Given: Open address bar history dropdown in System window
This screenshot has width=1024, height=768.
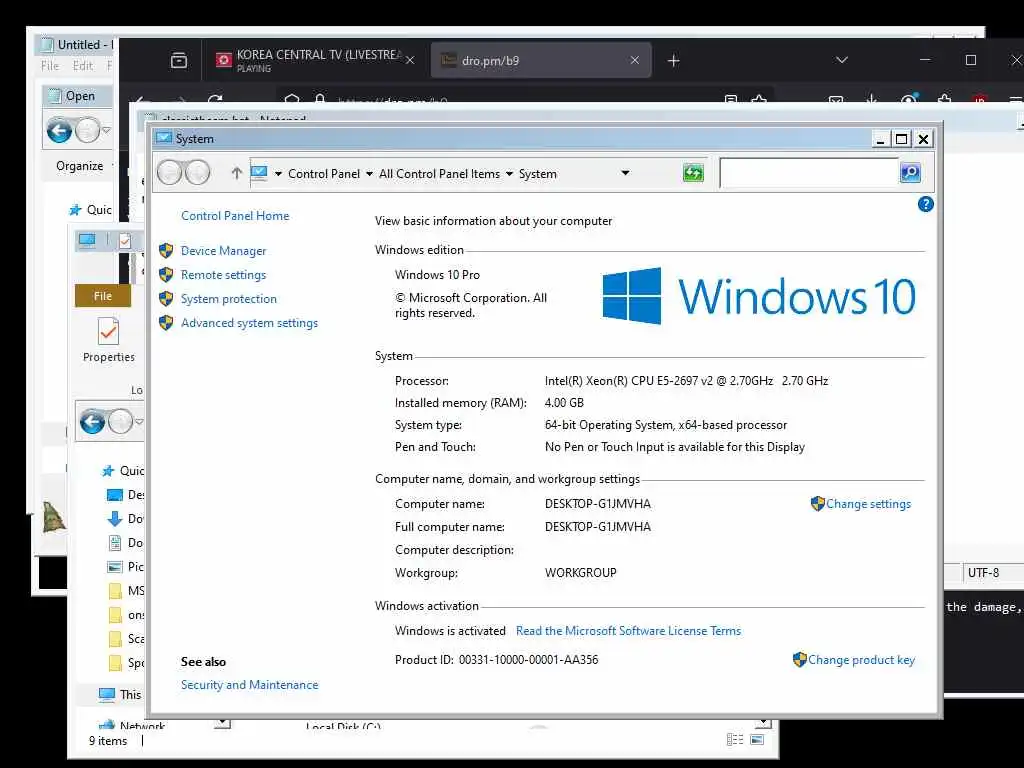Looking at the screenshot, I should coord(625,173).
